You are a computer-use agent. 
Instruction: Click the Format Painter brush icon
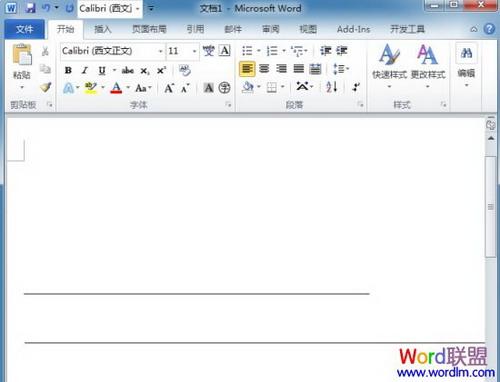45,87
